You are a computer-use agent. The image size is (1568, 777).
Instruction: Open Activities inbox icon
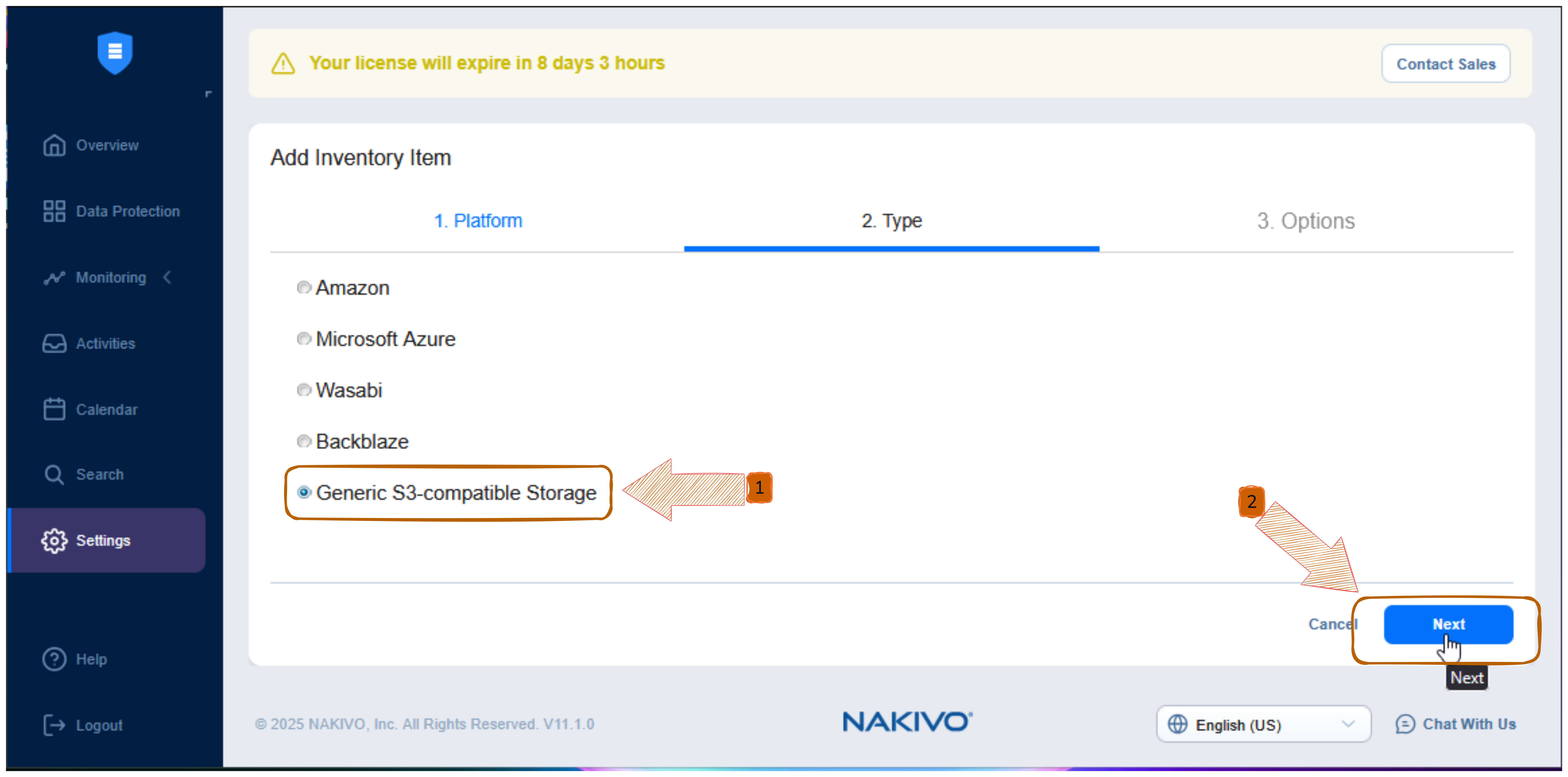(54, 344)
